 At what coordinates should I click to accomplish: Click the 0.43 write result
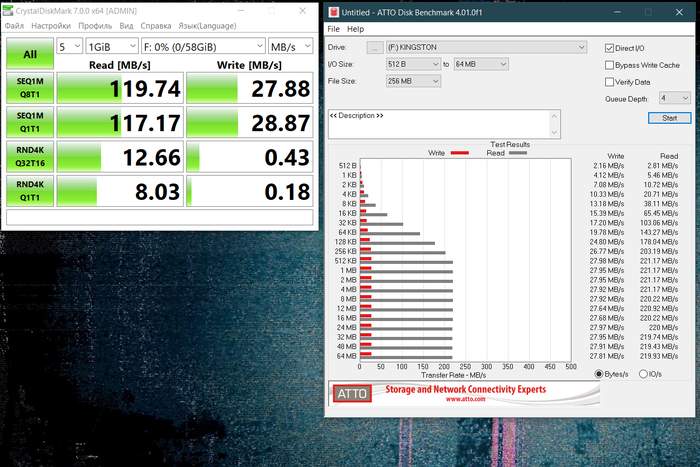pyautogui.click(x=250, y=156)
